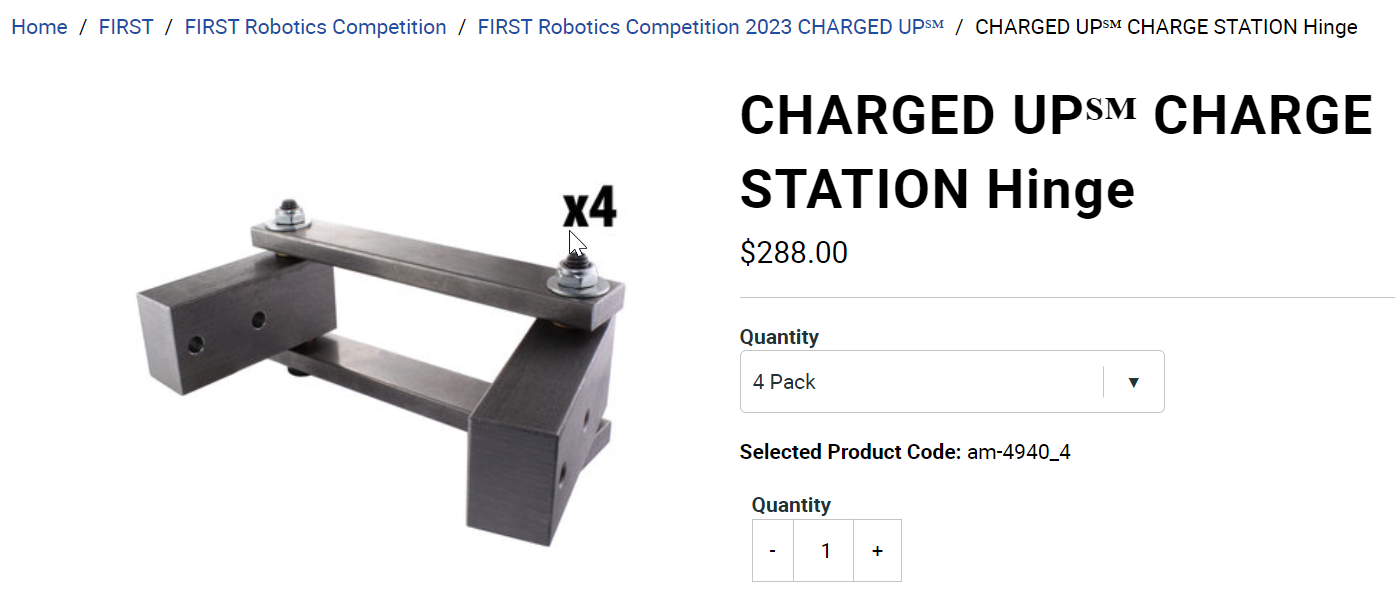Viewport: 1395px width, 607px height.
Task: Decrease quantity with the minus button
Action: pyautogui.click(x=773, y=550)
